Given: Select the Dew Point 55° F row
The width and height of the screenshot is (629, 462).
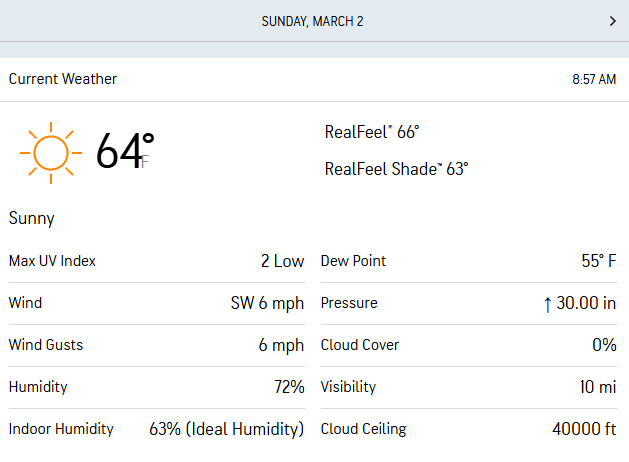Looking at the screenshot, I should [468, 261].
